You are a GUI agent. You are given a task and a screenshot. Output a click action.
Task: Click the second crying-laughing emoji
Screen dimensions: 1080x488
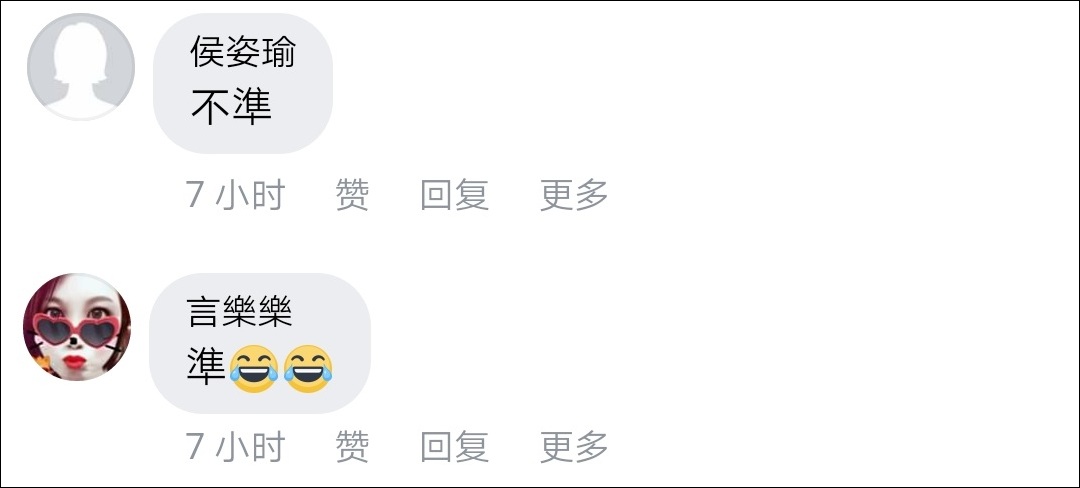click(x=308, y=369)
